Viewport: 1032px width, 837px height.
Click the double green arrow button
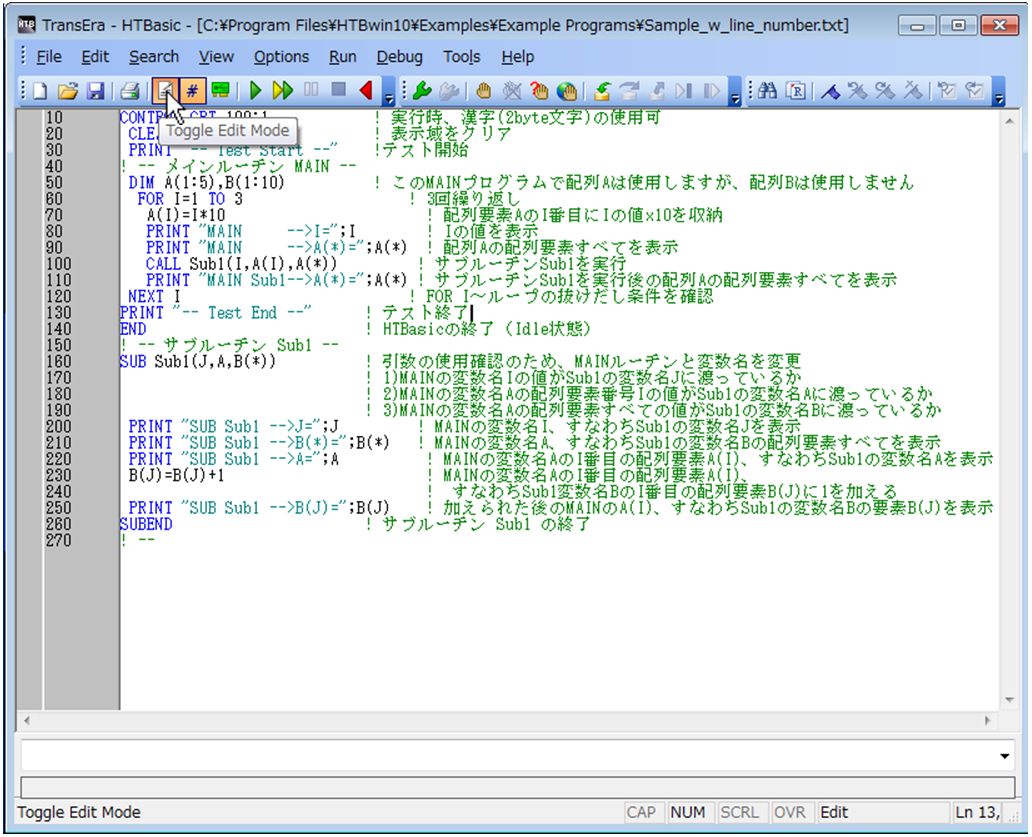pyautogui.click(x=283, y=91)
